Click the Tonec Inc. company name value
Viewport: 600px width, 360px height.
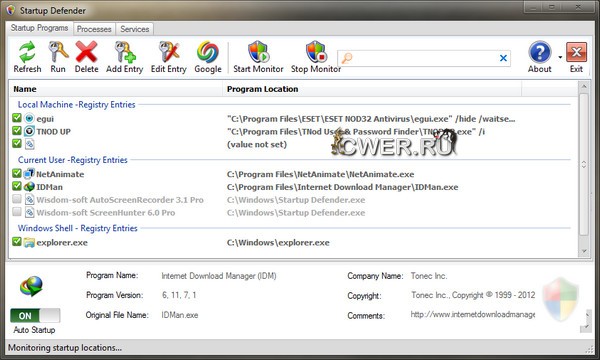429,276
